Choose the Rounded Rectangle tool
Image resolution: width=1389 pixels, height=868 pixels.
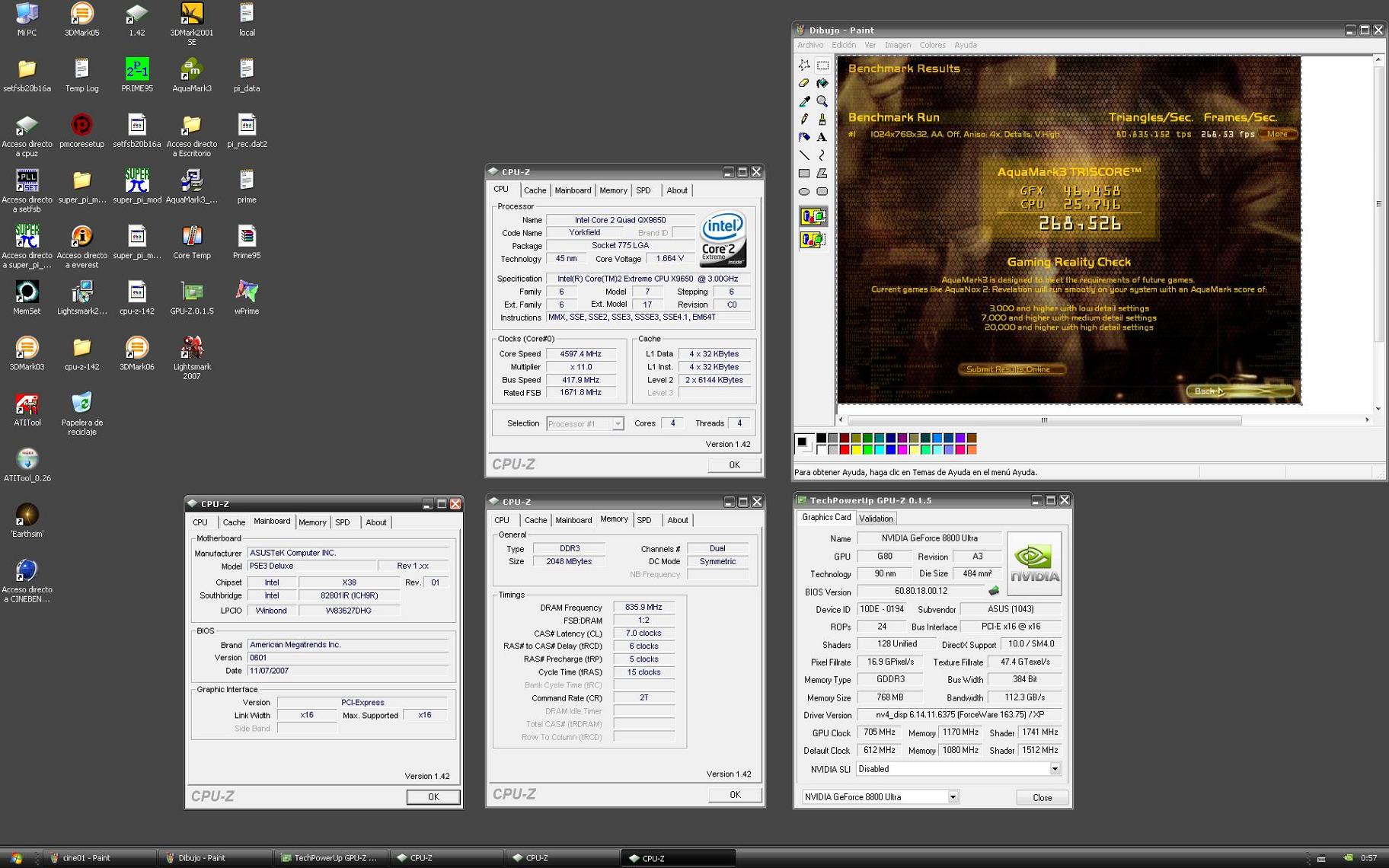[822, 192]
